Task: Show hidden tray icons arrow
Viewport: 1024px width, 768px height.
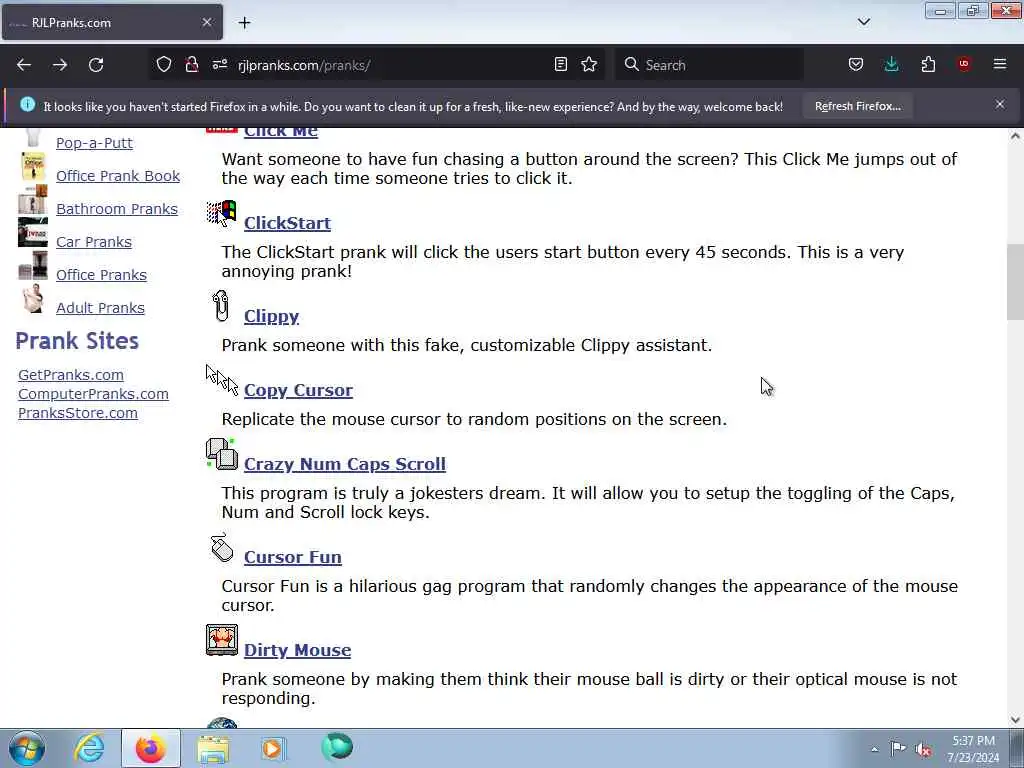Action: click(x=874, y=749)
